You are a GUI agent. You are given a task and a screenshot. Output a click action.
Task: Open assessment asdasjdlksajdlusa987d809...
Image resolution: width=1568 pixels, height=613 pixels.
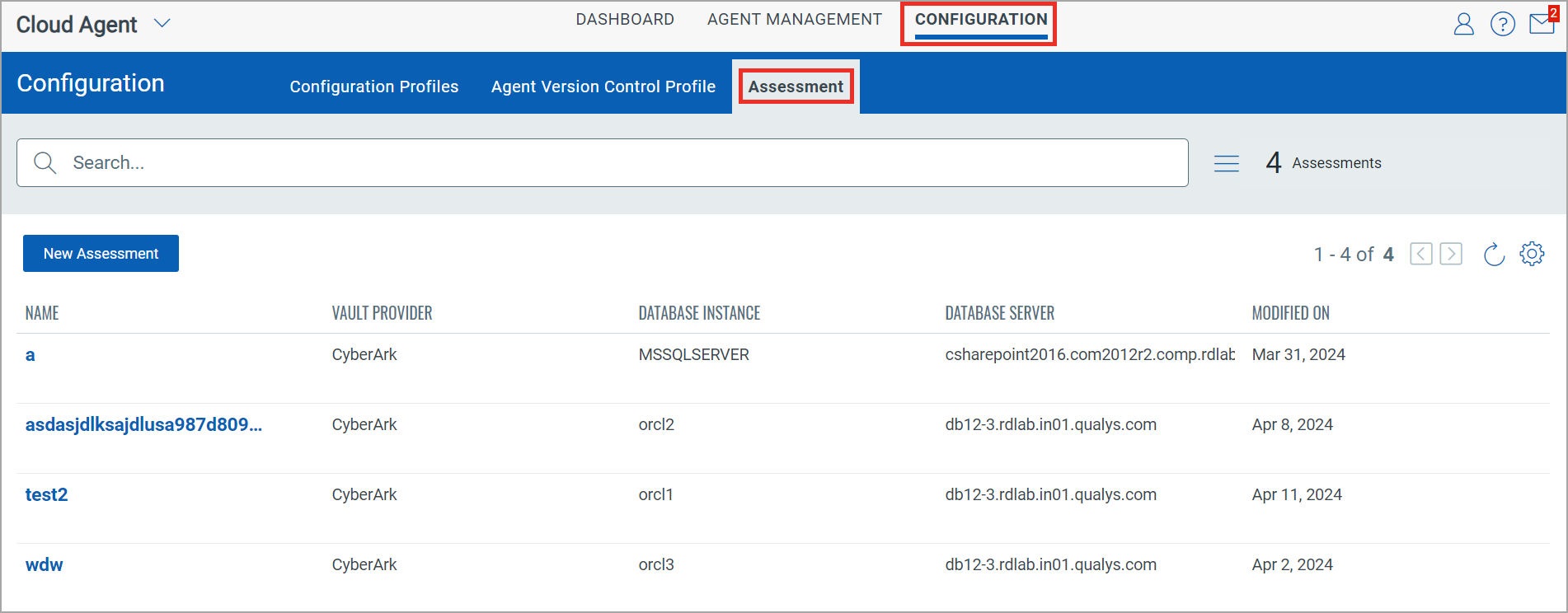tap(143, 425)
